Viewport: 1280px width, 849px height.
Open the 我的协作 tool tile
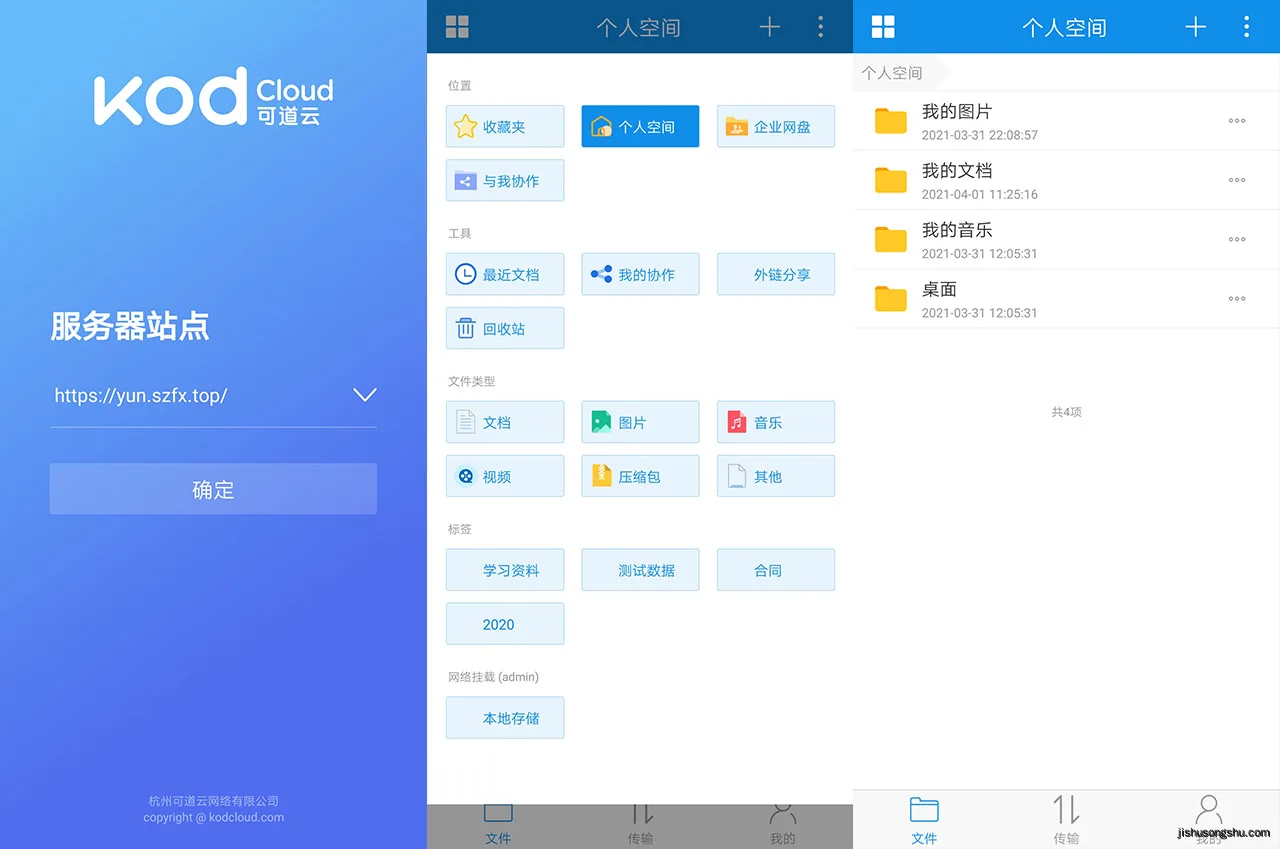(x=640, y=274)
